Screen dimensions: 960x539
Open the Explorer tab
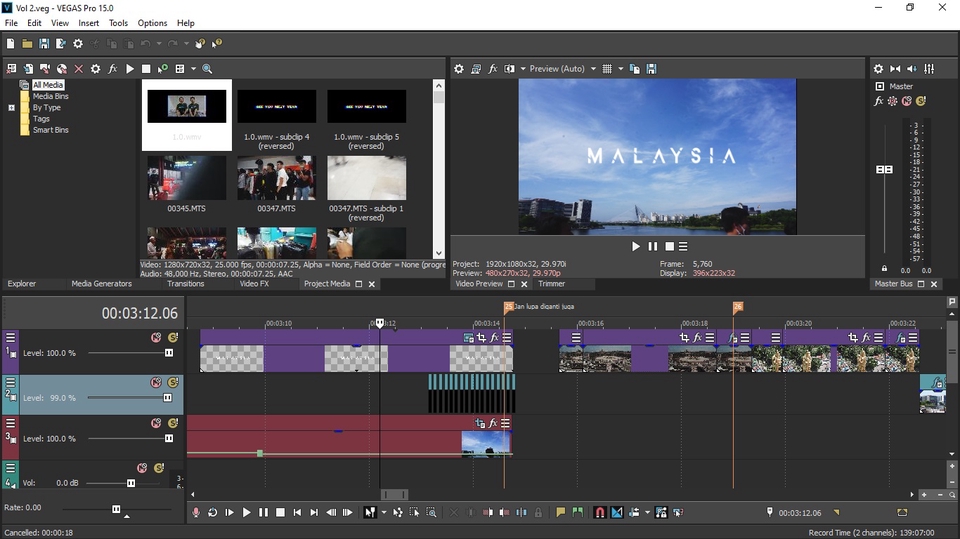click(x=22, y=284)
